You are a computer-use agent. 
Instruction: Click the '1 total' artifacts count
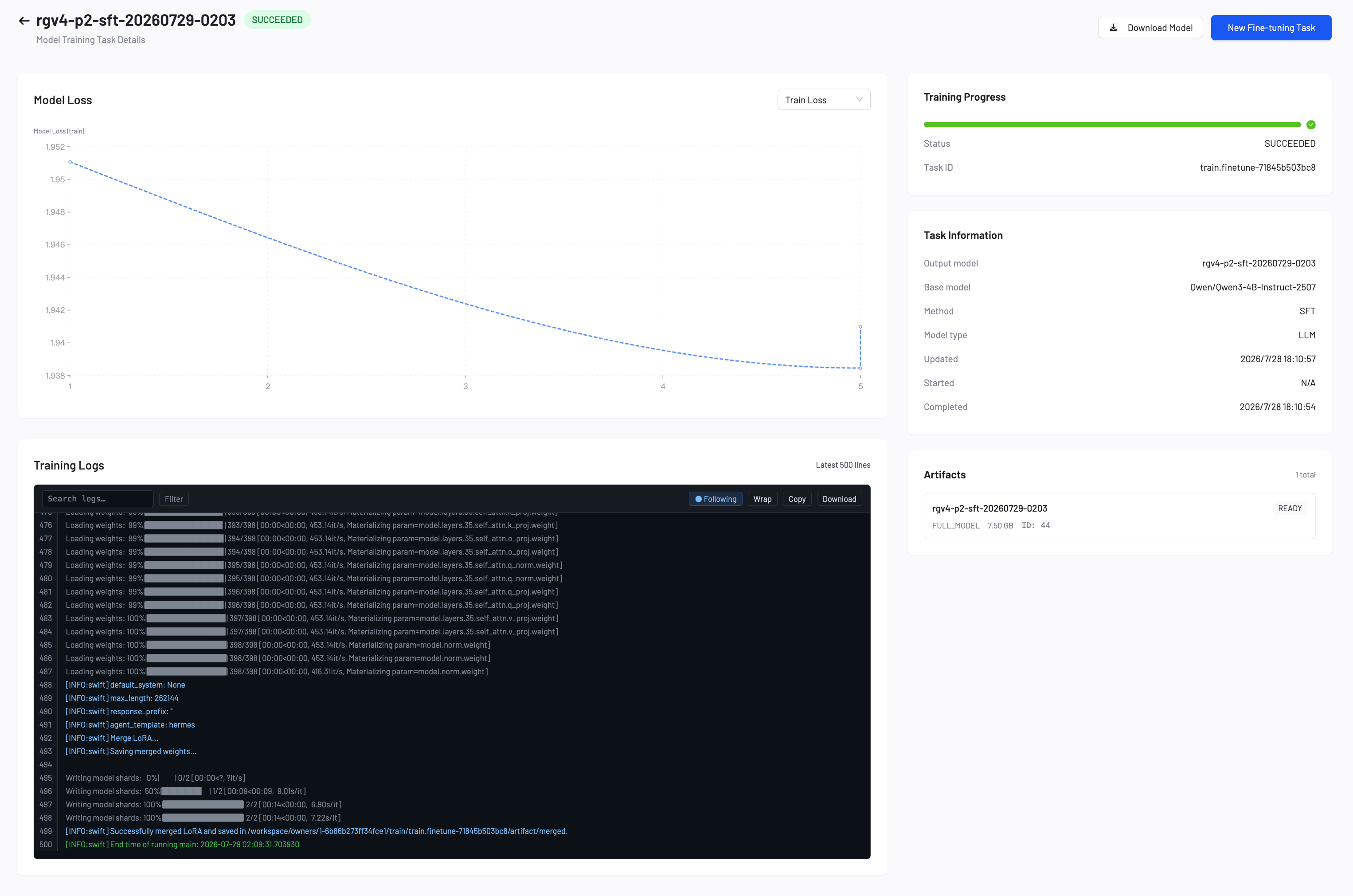click(x=1305, y=475)
